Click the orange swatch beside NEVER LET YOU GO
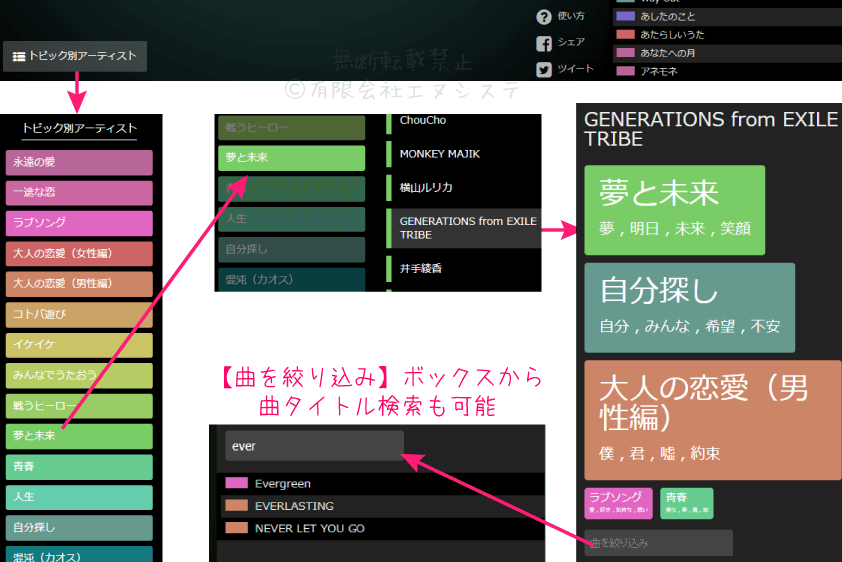This screenshot has width=842, height=562. click(236, 528)
